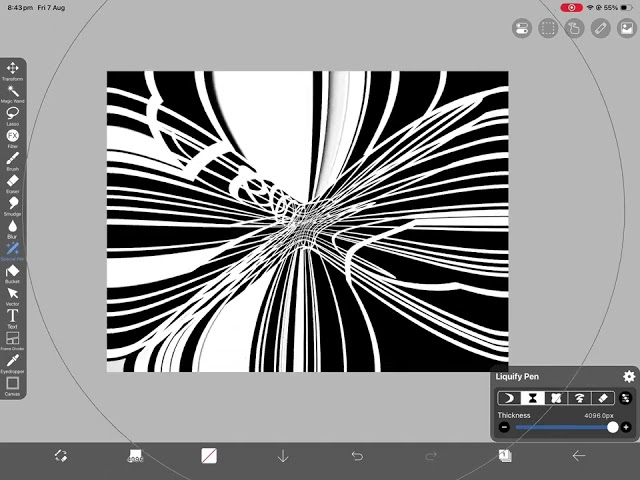Tap the Liquify Pen panel title
640x480 pixels.
point(517,376)
